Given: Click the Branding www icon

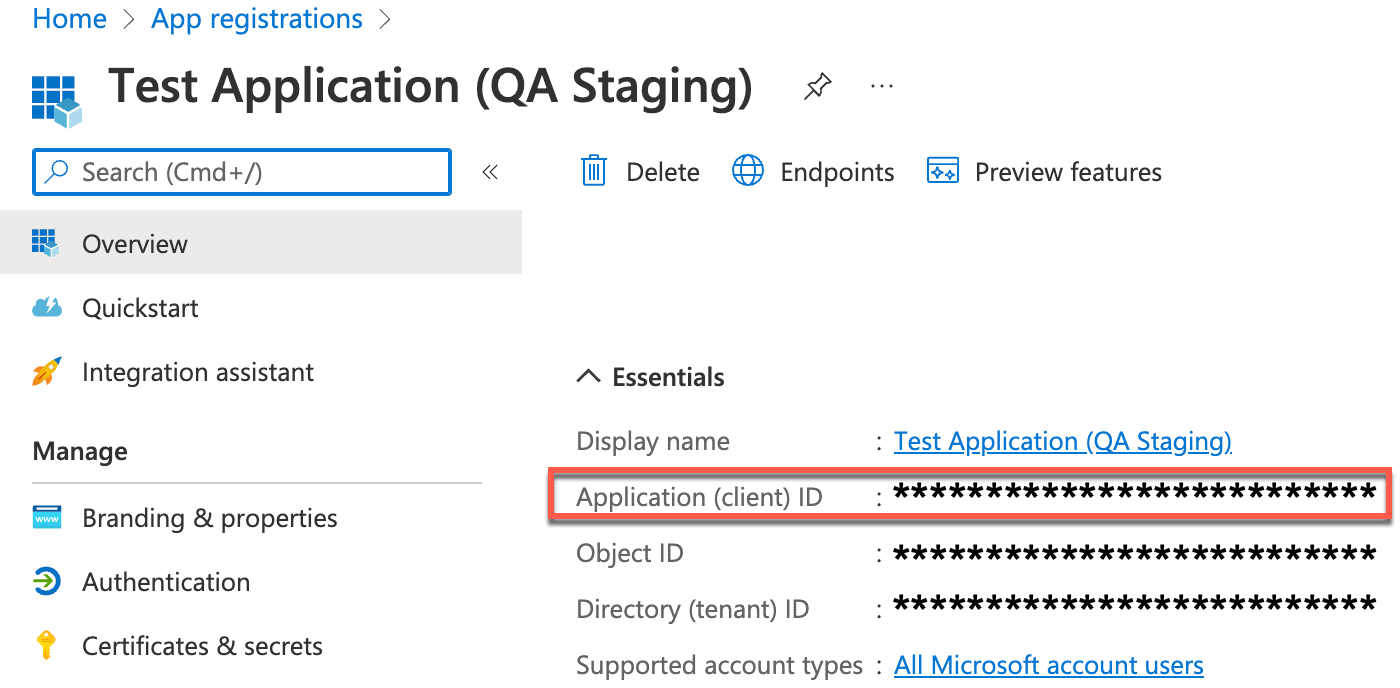Looking at the screenshot, I should tap(47, 518).
